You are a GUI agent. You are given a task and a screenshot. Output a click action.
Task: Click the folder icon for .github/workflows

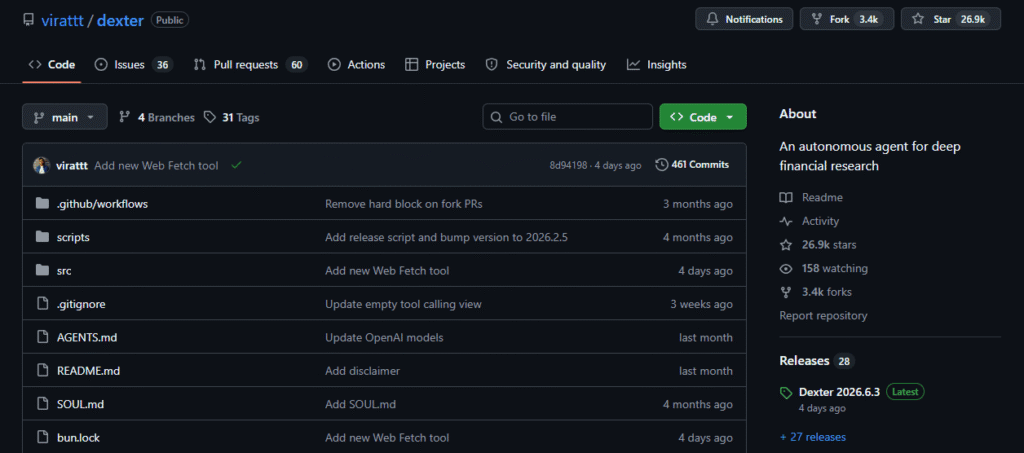42,204
